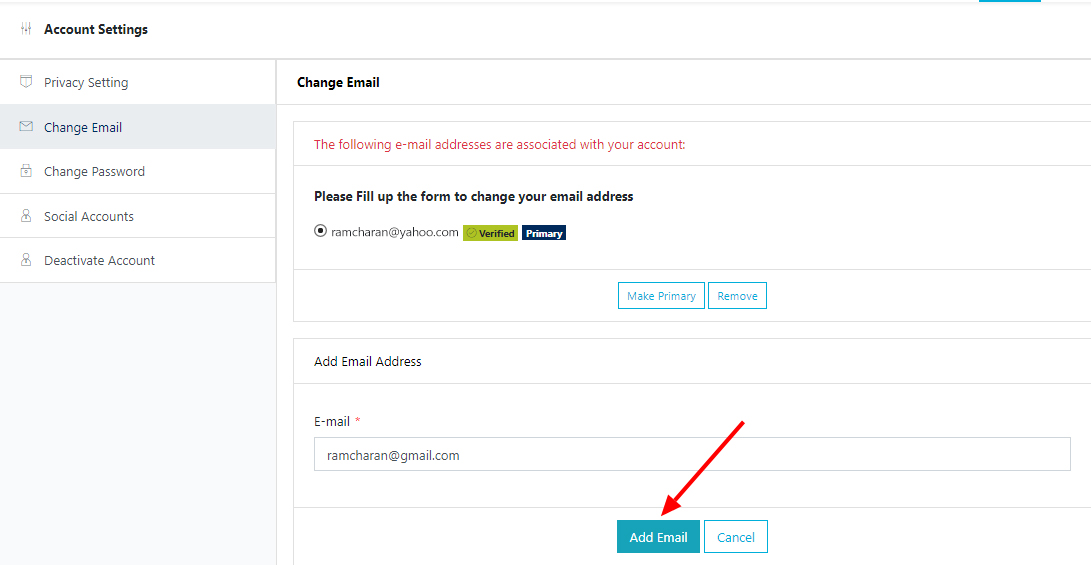Click the Remove button
This screenshot has width=1091, height=565.
coord(737,296)
